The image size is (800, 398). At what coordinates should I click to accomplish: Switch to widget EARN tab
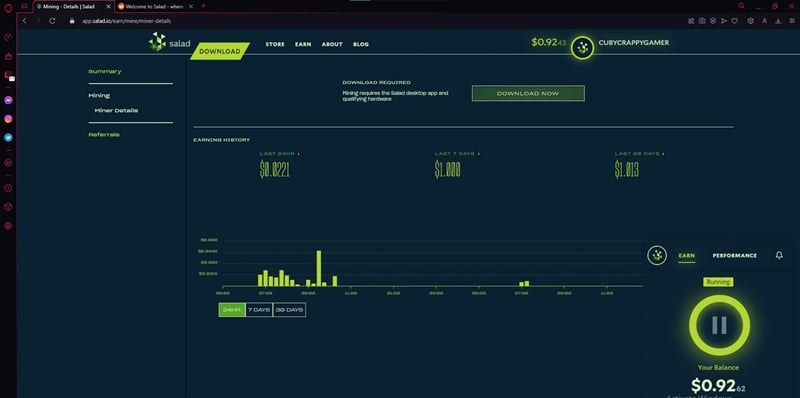[x=687, y=256]
